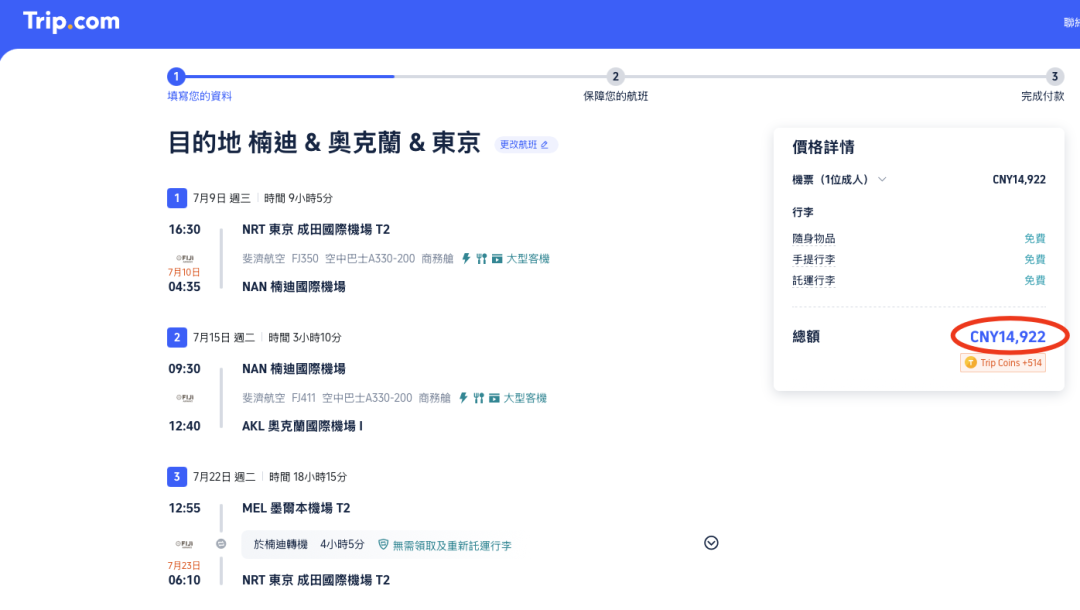Click 免費 next to 託運行李

1035,280
